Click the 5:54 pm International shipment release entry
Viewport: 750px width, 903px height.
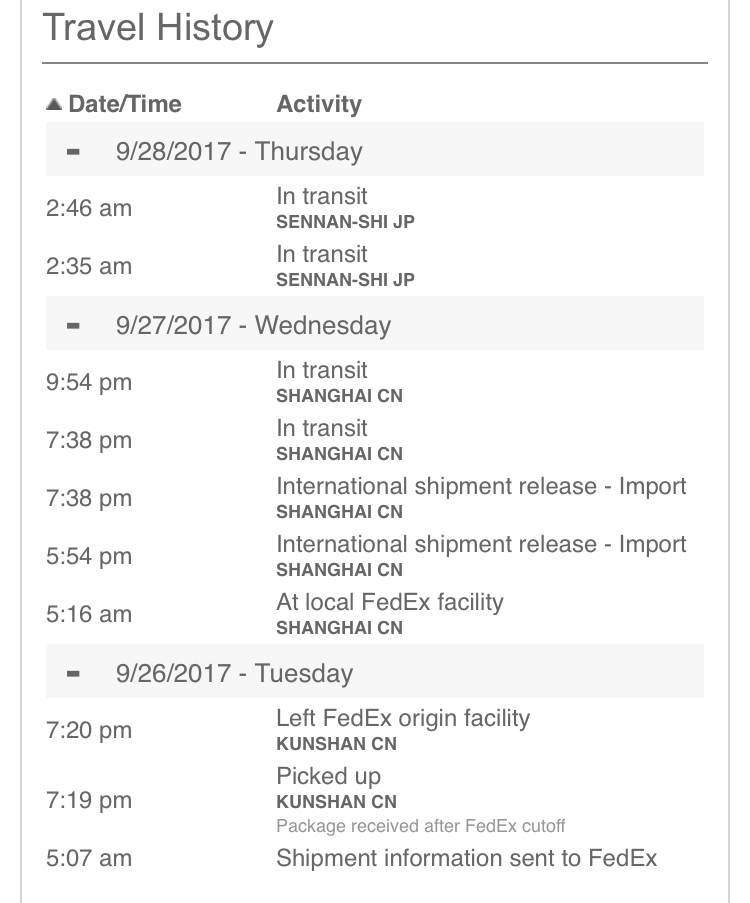click(375, 556)
